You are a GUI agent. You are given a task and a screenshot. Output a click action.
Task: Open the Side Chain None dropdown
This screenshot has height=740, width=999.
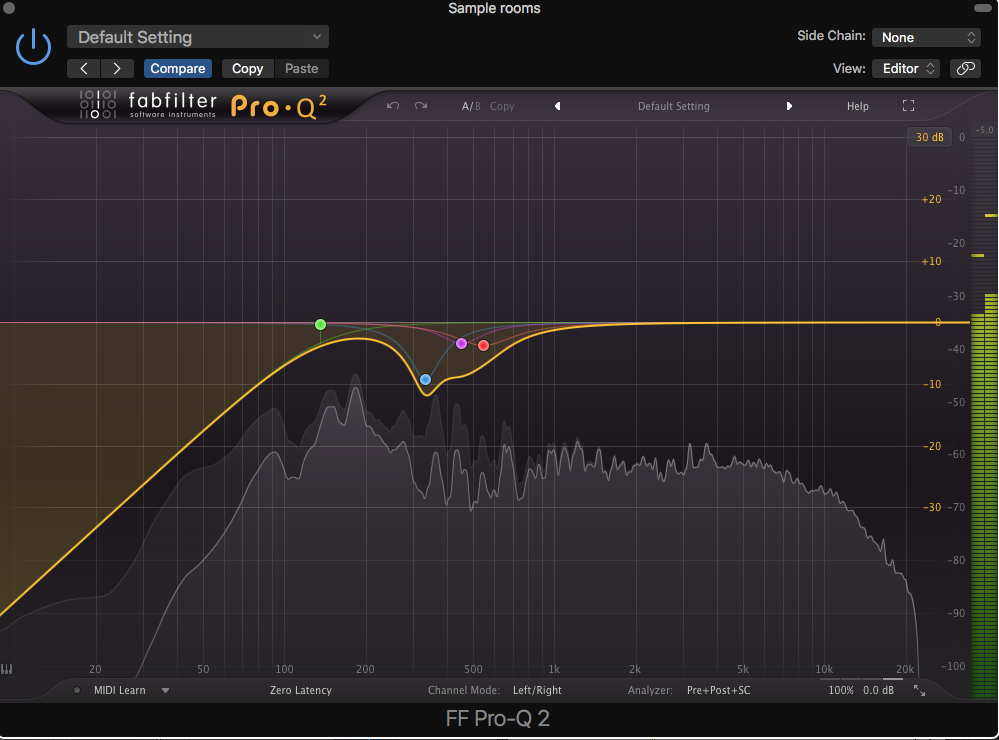point(926,37)
